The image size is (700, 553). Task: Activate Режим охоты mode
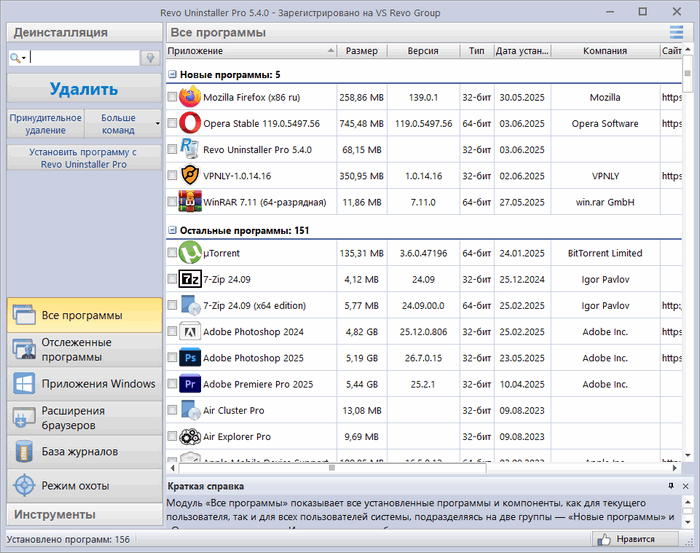(x=84, y=486)
